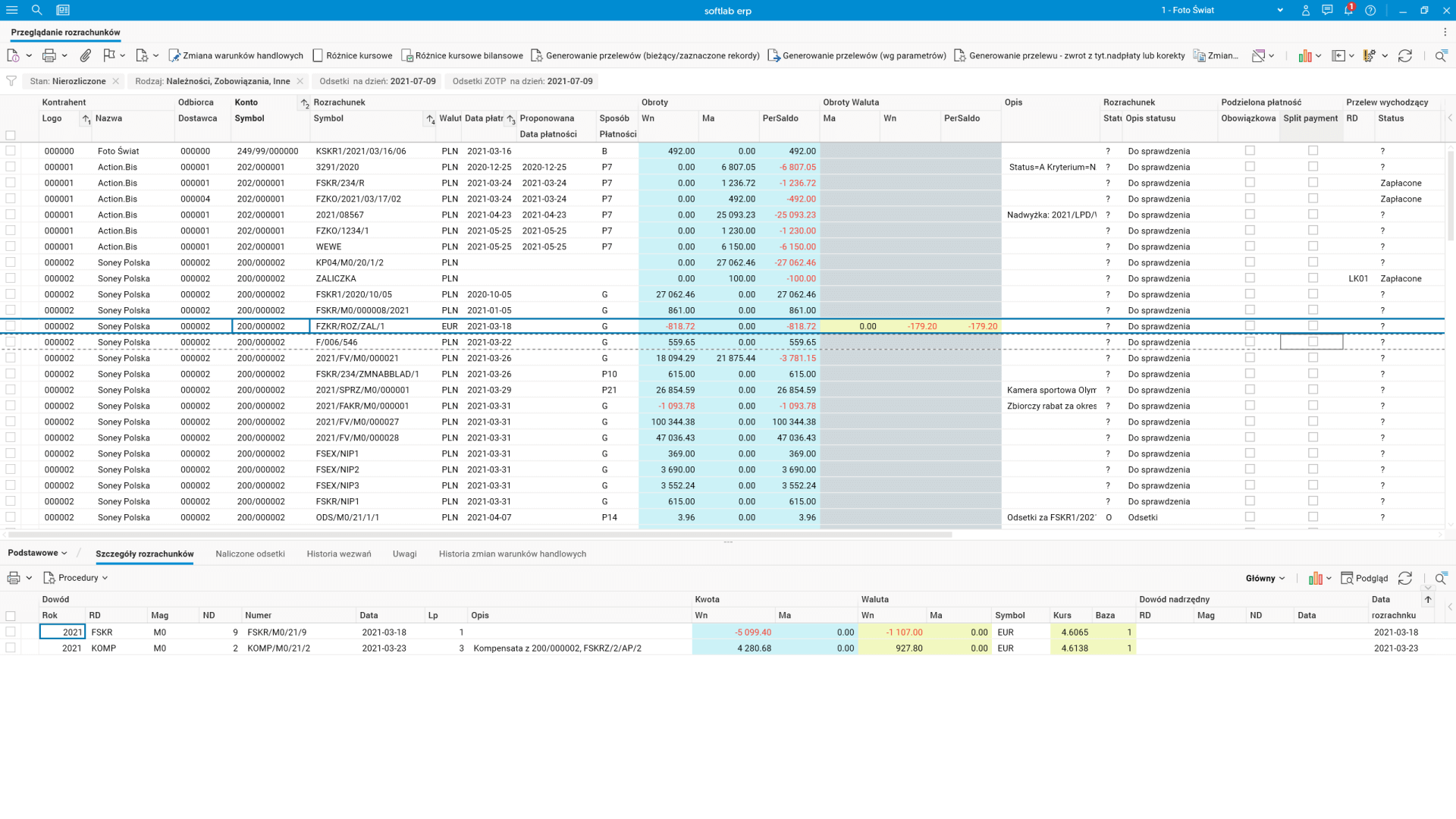1456x819 pixels.
Task: Click the attachment paperclip icon
Action: pos(86,55)
